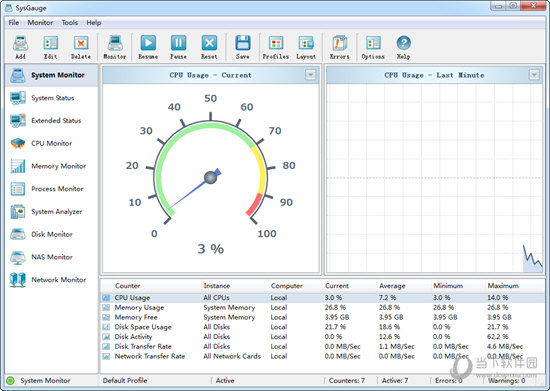The image size is (550, 391).
Task: Open NAS Monitor in the sidebar
Action: click(52, 257)
